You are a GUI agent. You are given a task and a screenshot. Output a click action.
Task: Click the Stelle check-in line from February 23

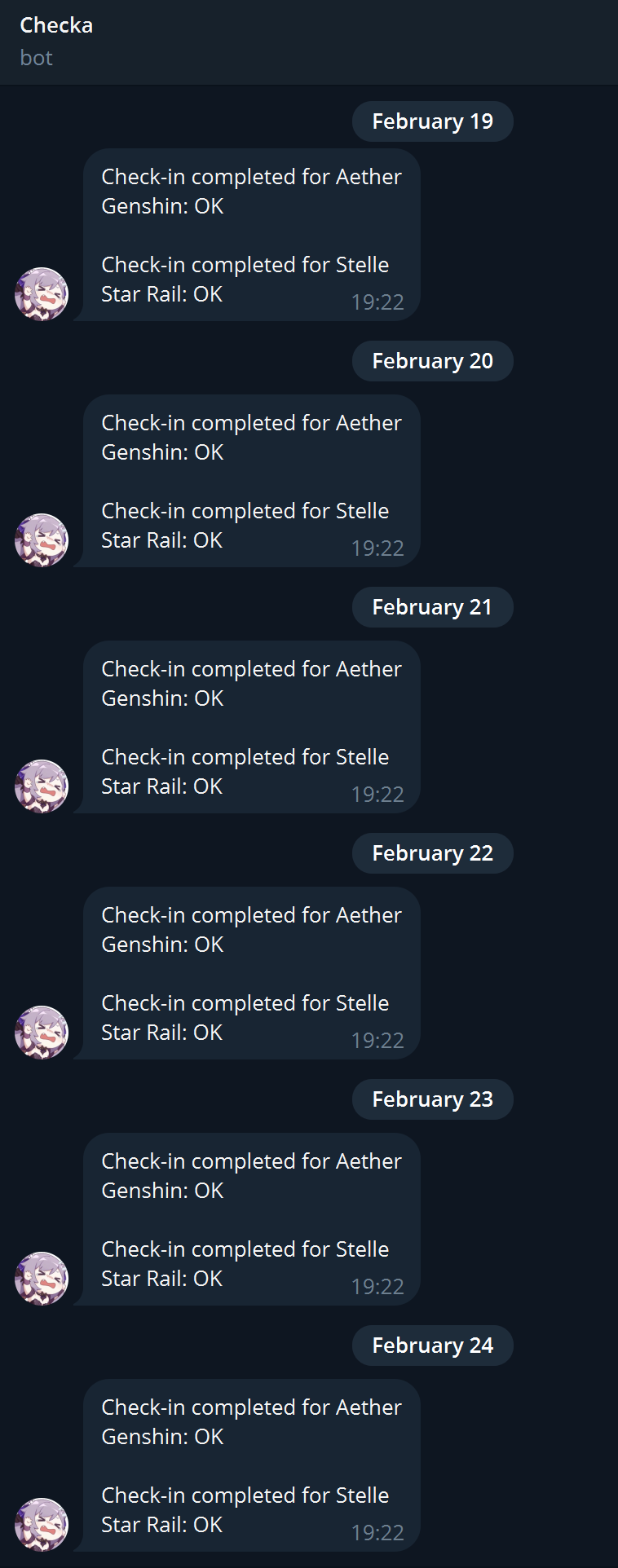245,1249
